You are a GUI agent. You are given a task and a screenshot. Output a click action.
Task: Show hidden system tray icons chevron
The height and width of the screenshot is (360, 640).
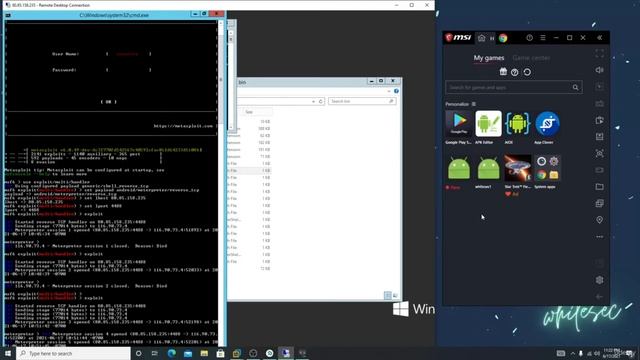tap(573, 353)
